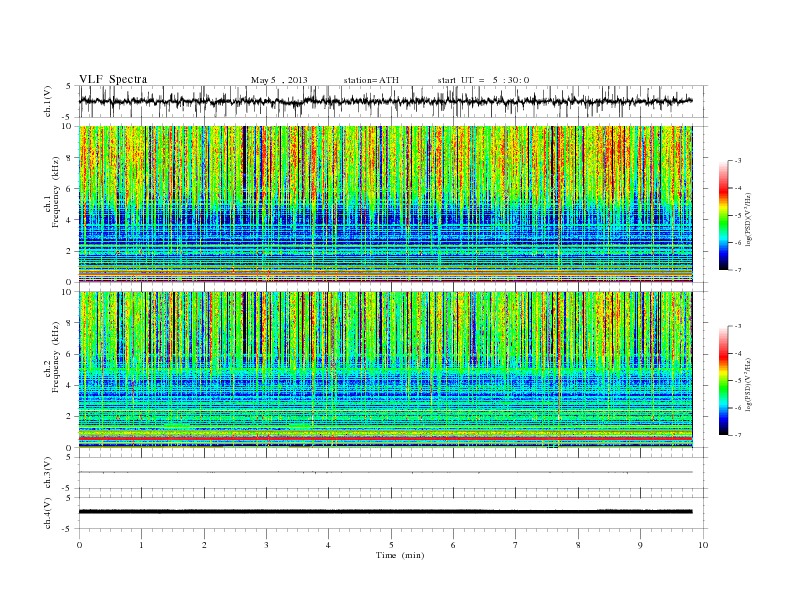
Task: Click the "-7" tick on lower colorbar
Action: 737,435
